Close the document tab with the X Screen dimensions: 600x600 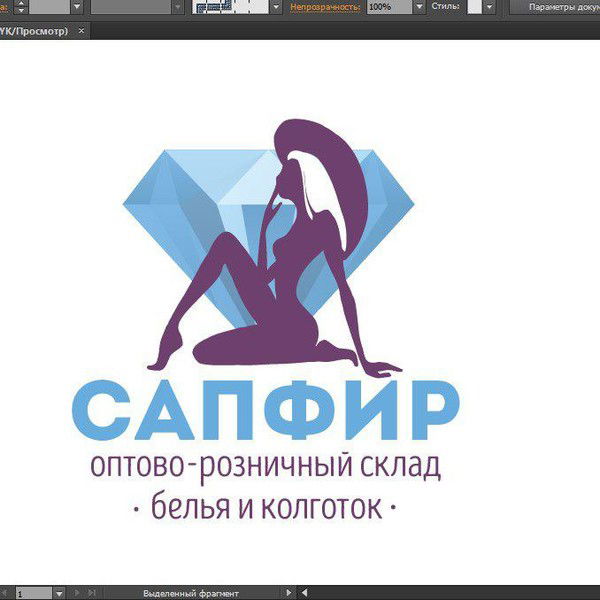point(81,31)
